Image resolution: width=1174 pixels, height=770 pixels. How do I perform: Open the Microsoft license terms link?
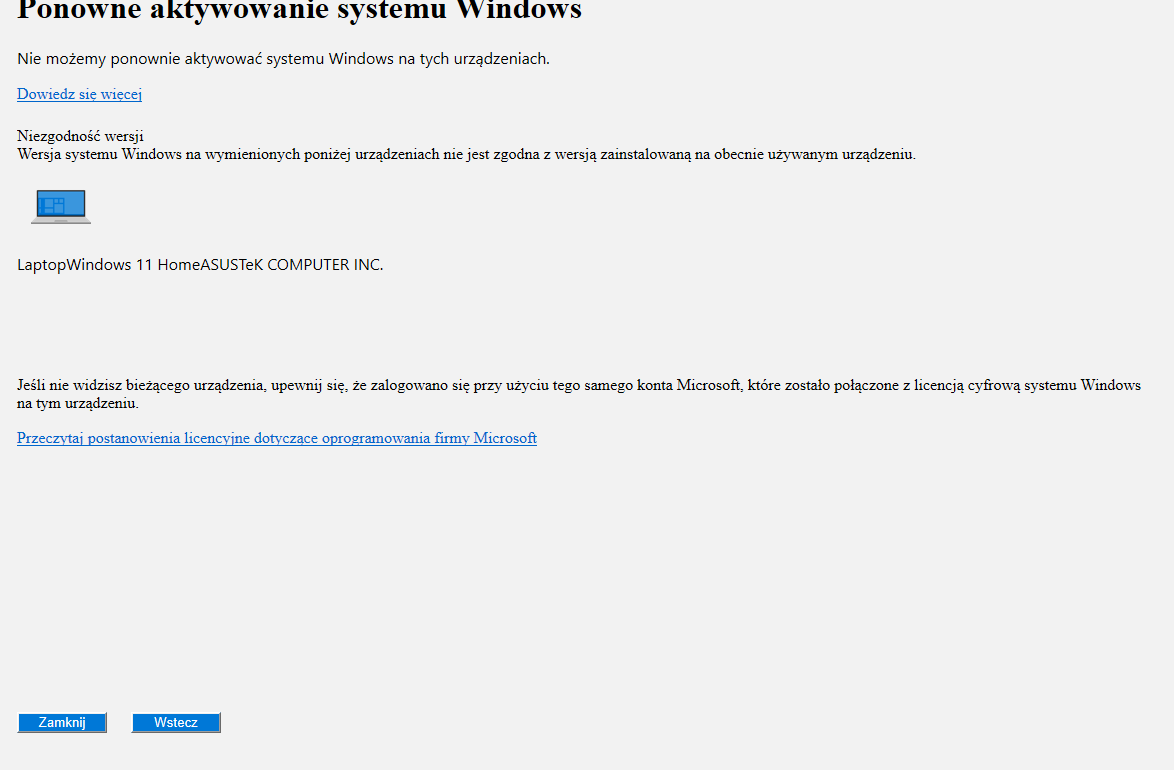point(277,438)
